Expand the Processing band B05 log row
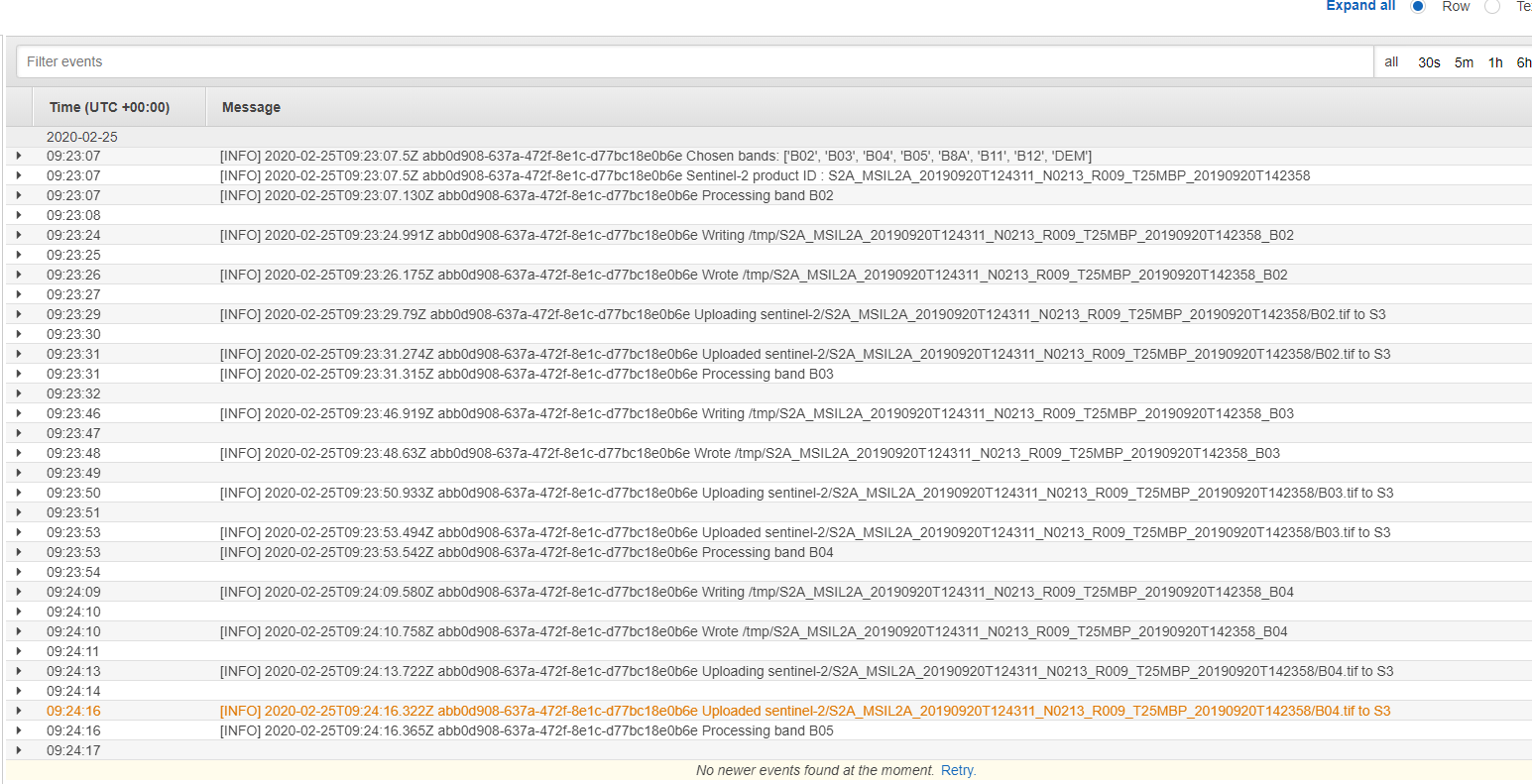This screenshot has height=784, width=1532. 19,730
